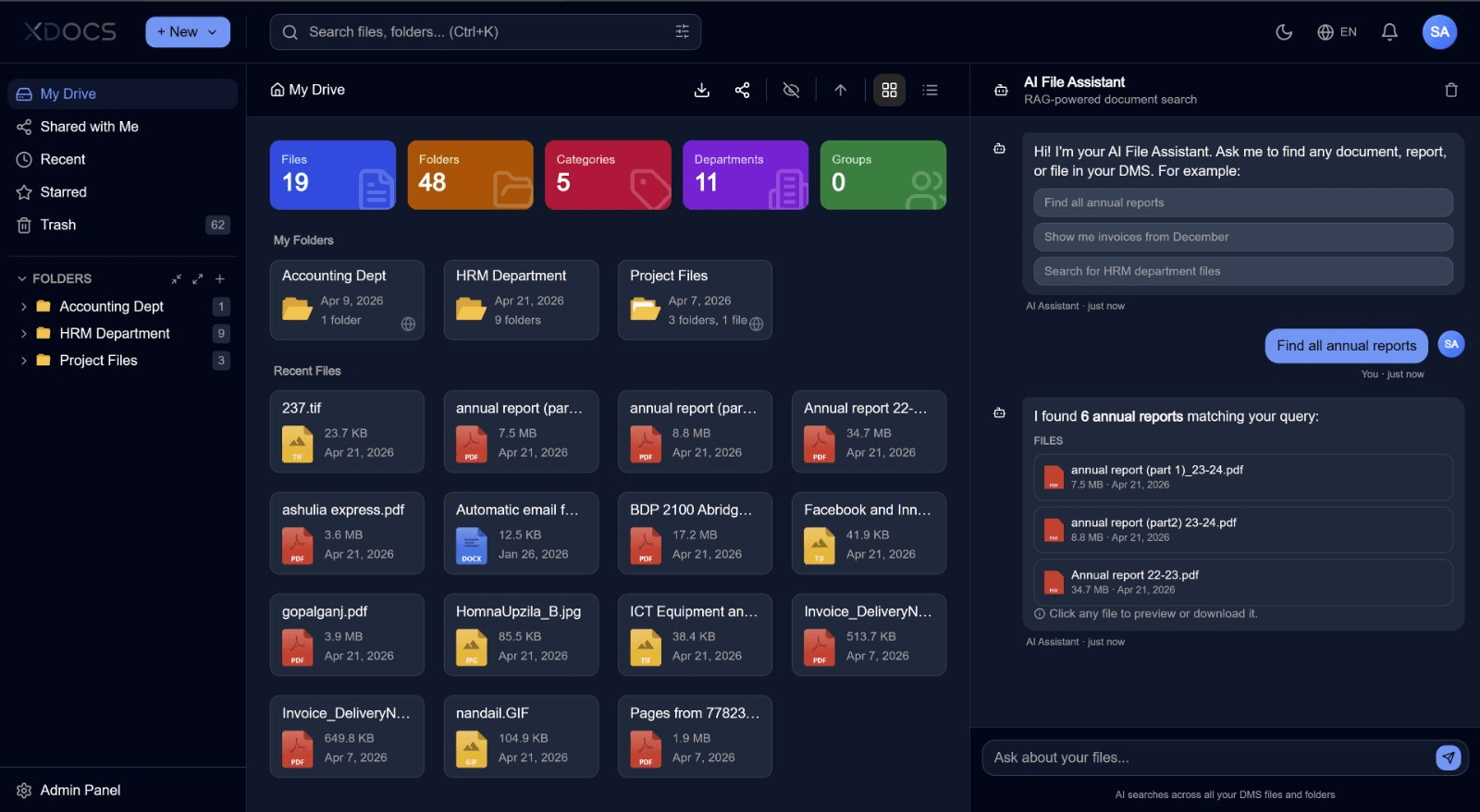Screen dimensions: 1480x812
Task: Click the purple Departments stat card
Action: click(746, 175)
